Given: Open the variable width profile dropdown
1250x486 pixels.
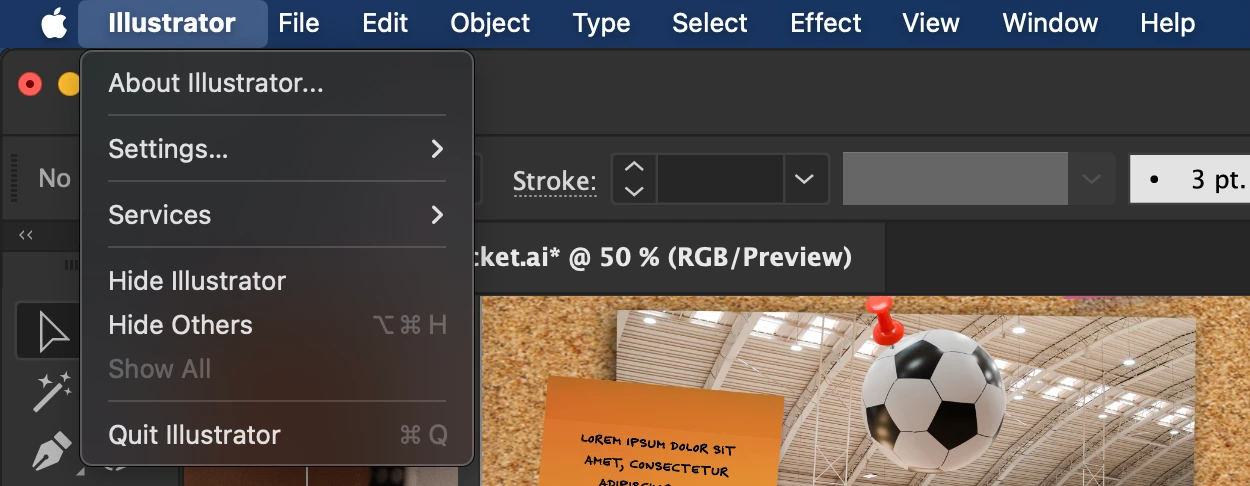Looking at the screenshot, I should click(x=1092, y=179).
